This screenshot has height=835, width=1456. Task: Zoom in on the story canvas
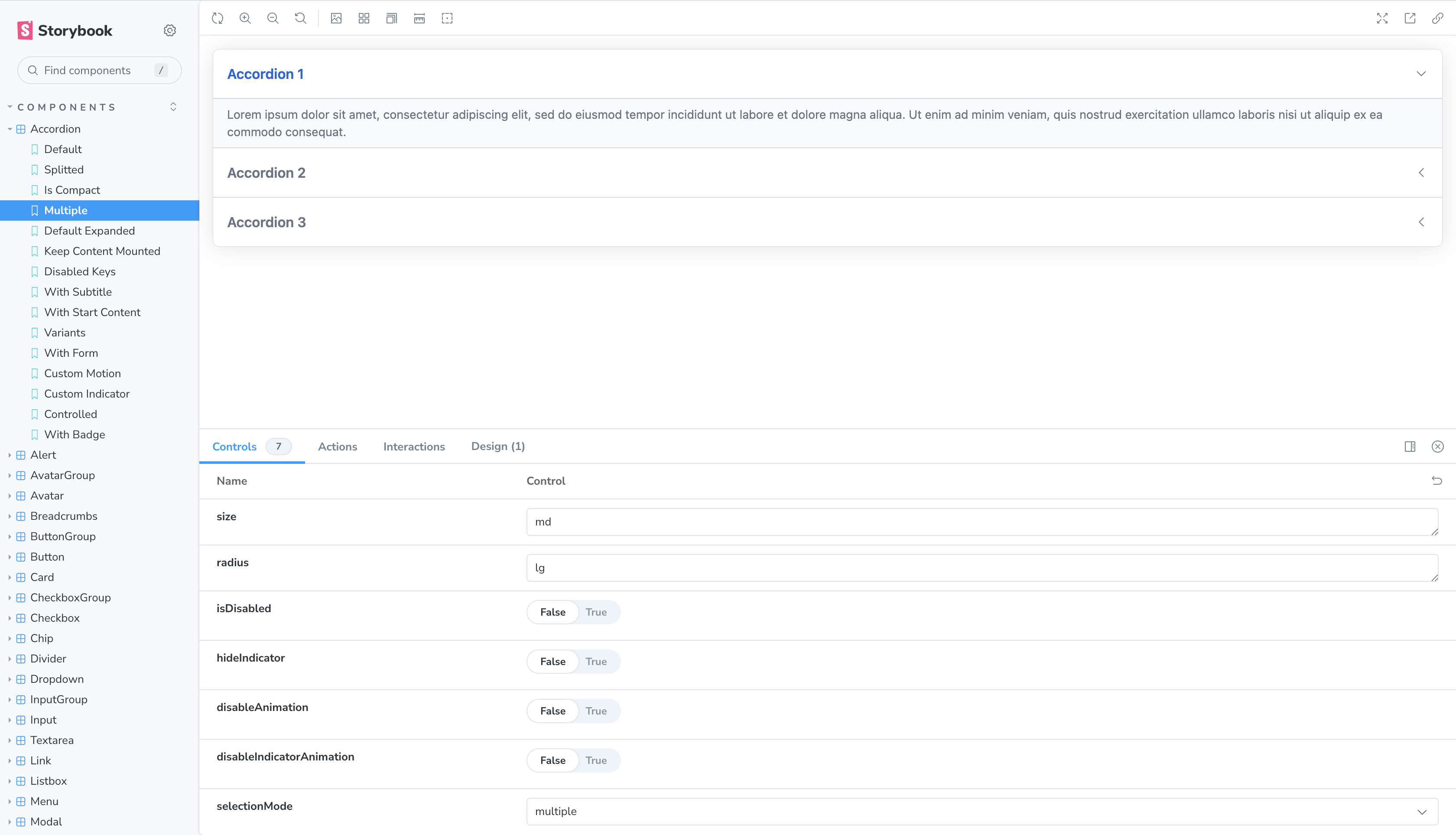[245, 18]
